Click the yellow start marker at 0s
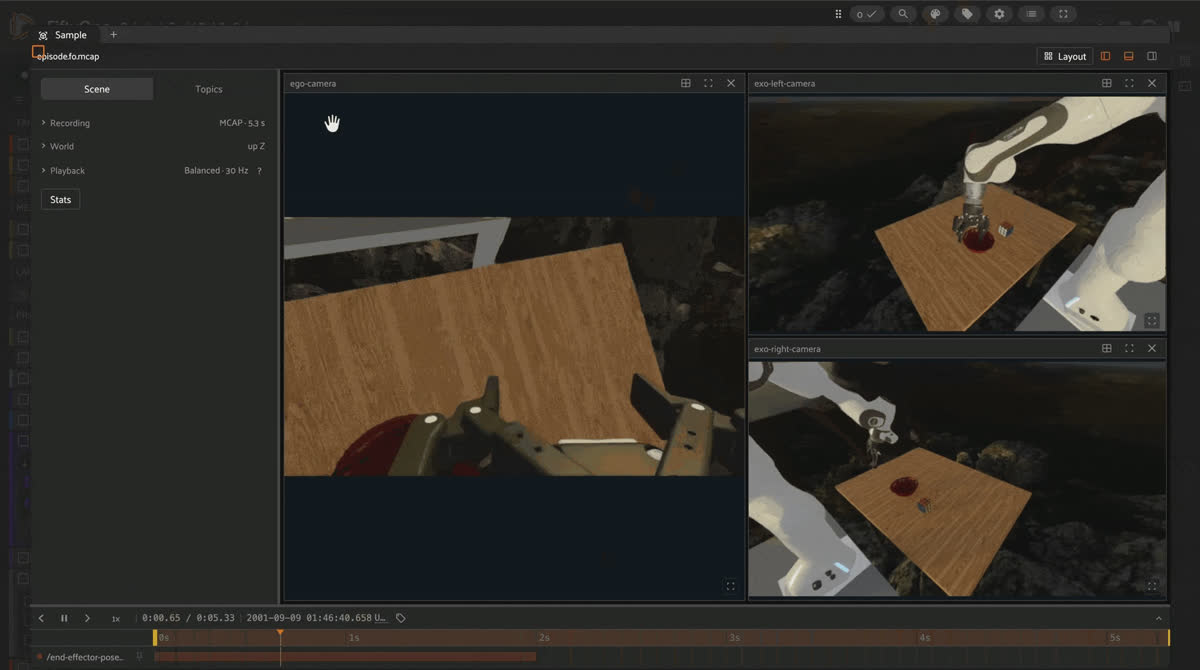Viewport: 1200px width, 670px height. pos(155,637)
